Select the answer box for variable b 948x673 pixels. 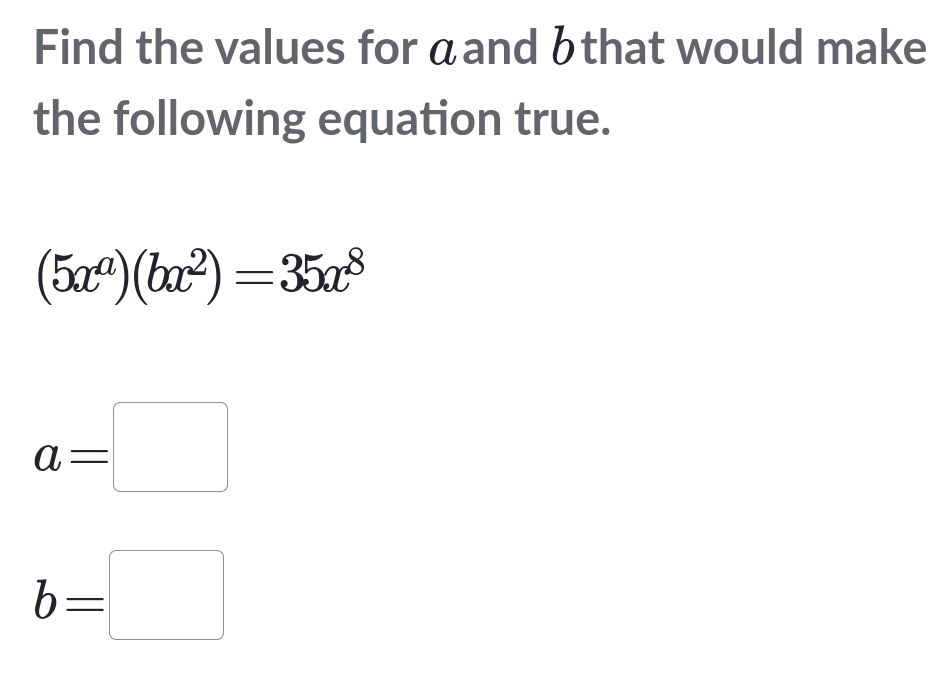point(166,596)
